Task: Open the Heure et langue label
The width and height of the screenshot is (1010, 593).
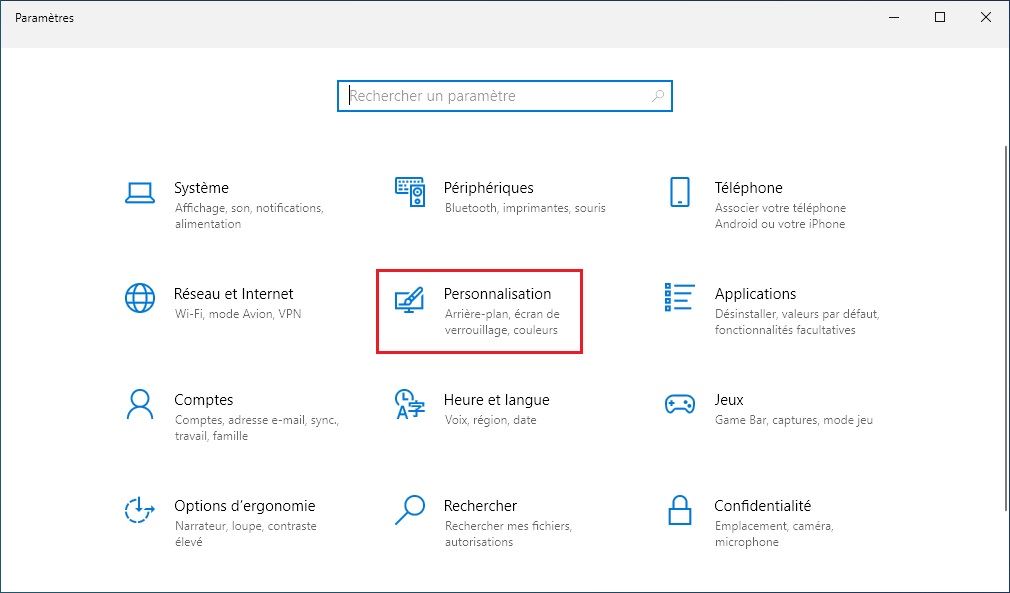Action: click(496, 400)
